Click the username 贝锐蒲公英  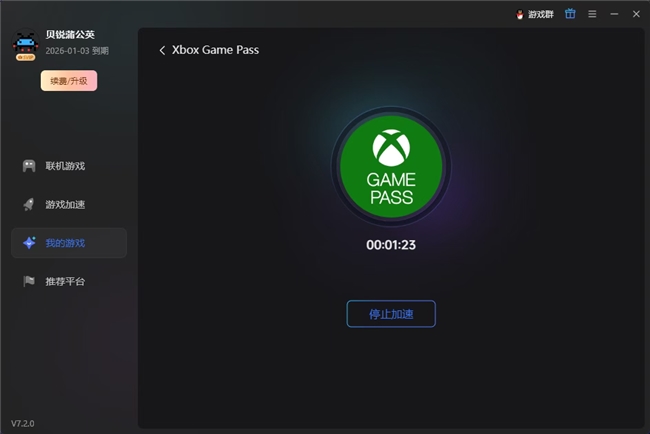pos(70,34)
